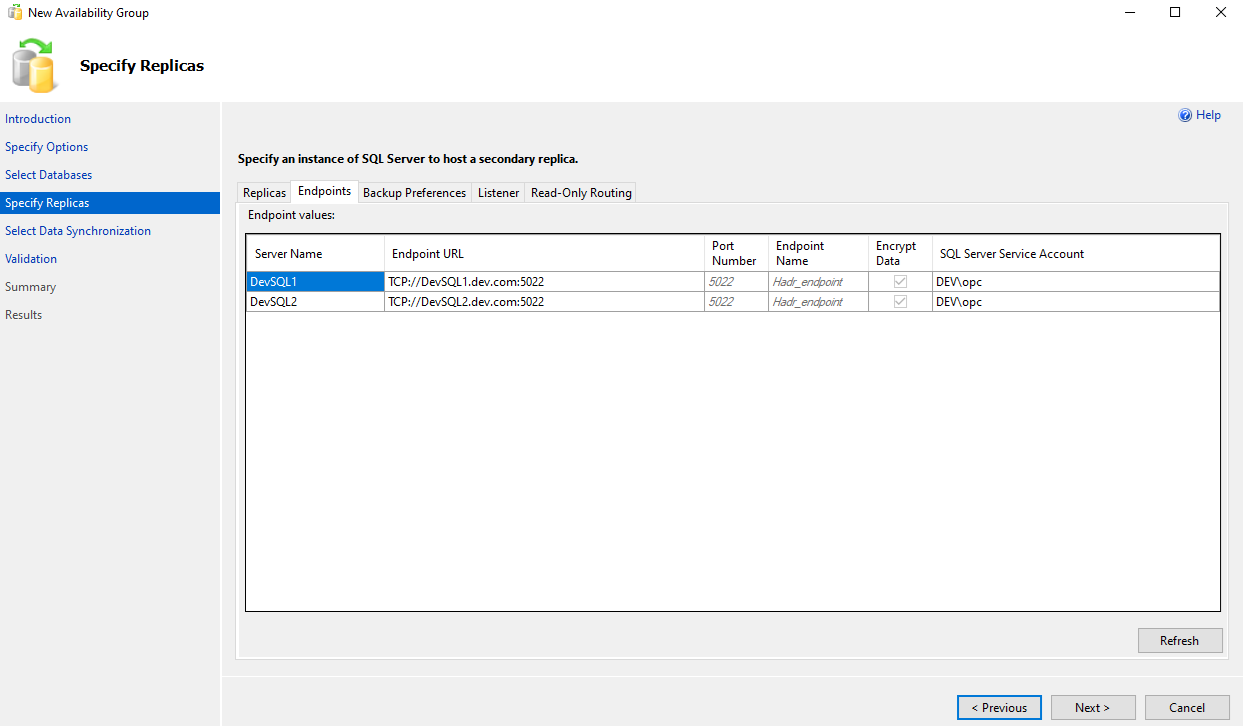Click the Specify Replicas wizard database icon

(x=34, y=65)
